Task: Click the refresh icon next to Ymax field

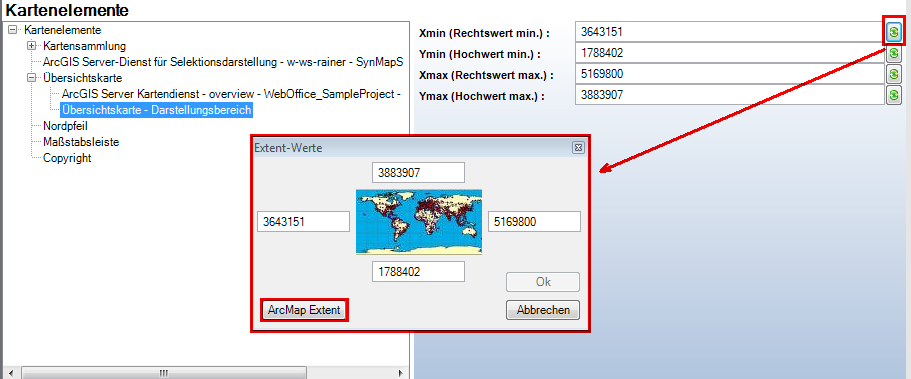Action: [x=894, y=95]
